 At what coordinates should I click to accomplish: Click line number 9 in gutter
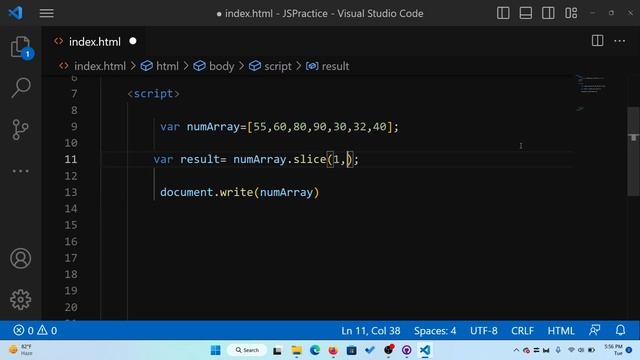coord(74,127)
